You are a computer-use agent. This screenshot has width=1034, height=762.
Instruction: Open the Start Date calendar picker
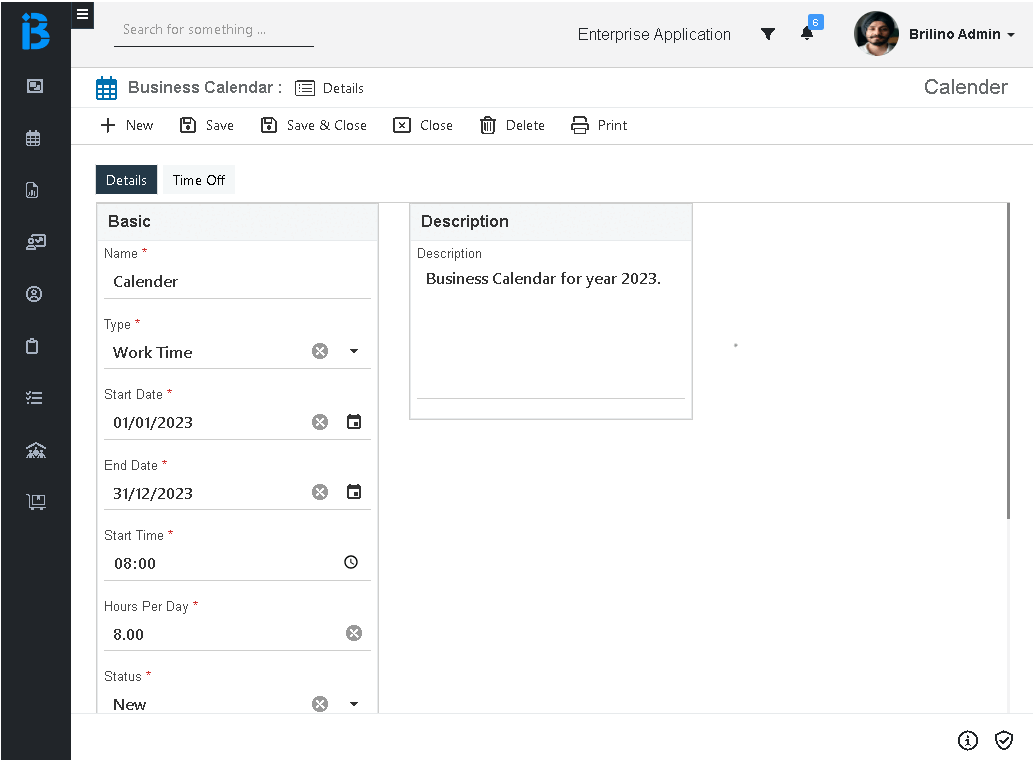[354, 422]
